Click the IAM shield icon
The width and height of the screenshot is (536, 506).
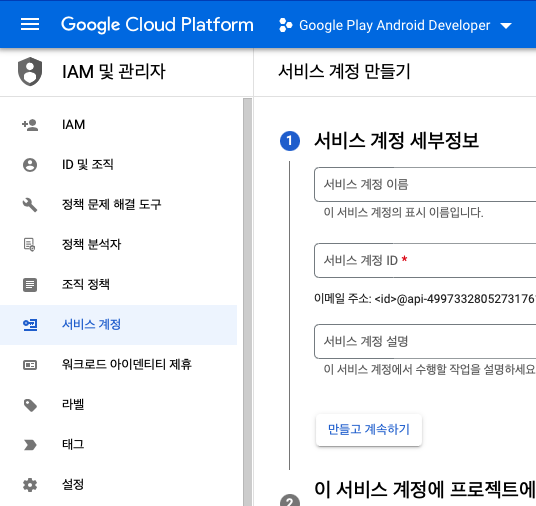coord(30,71)
